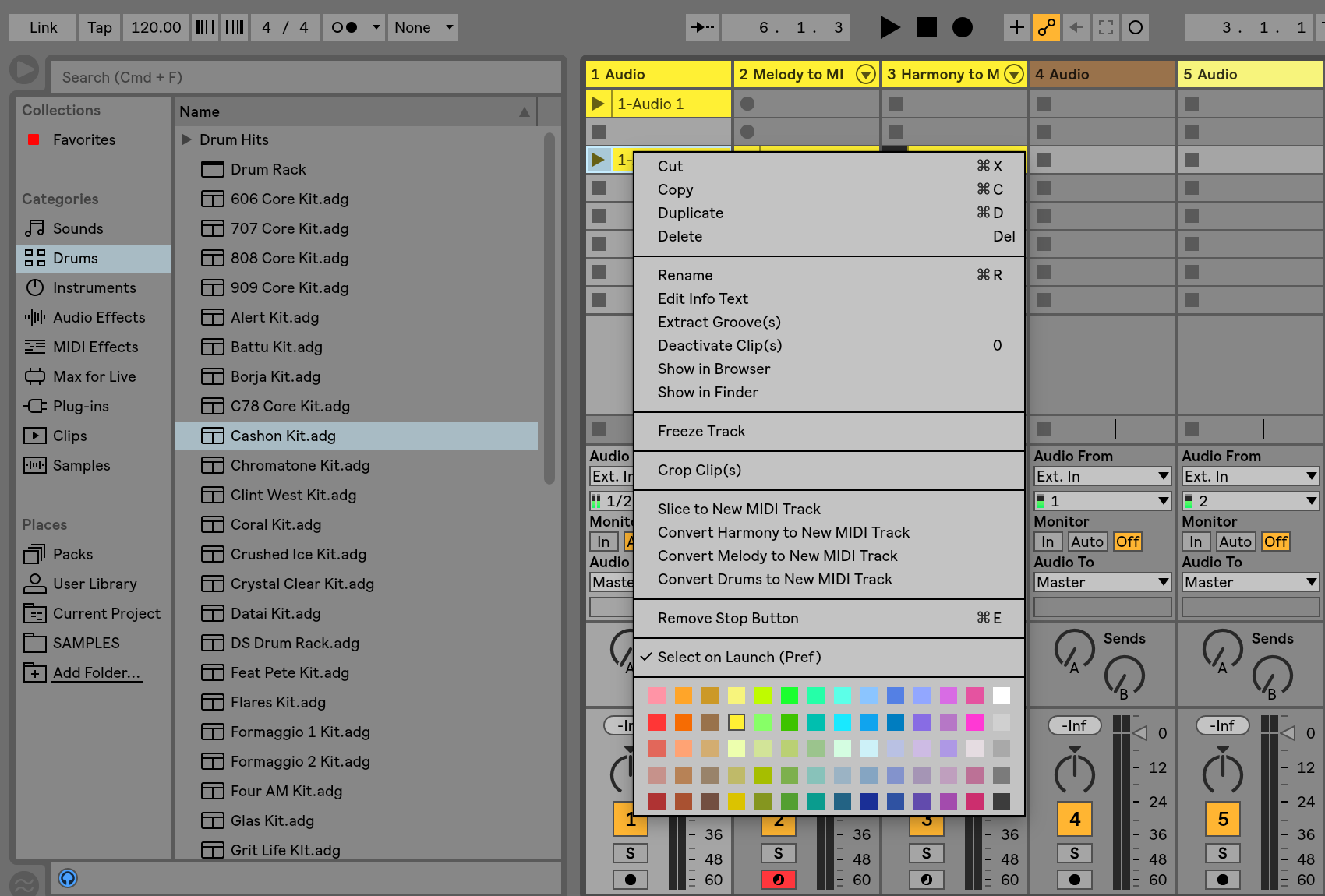The height and width of the screenshot is (896, 1325).
Task: Choose Remove Stop Button menu entry
Action: [829, 618]
